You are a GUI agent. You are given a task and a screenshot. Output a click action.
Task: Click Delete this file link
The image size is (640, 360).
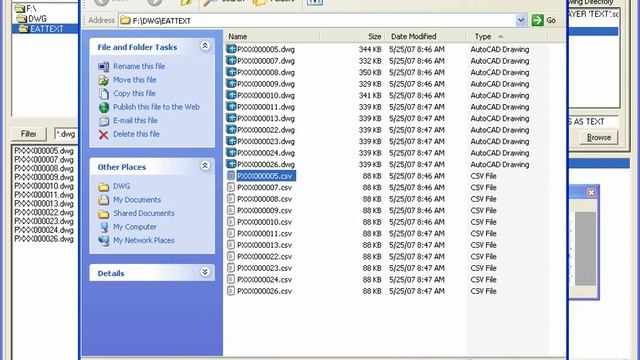pos(136,134)
